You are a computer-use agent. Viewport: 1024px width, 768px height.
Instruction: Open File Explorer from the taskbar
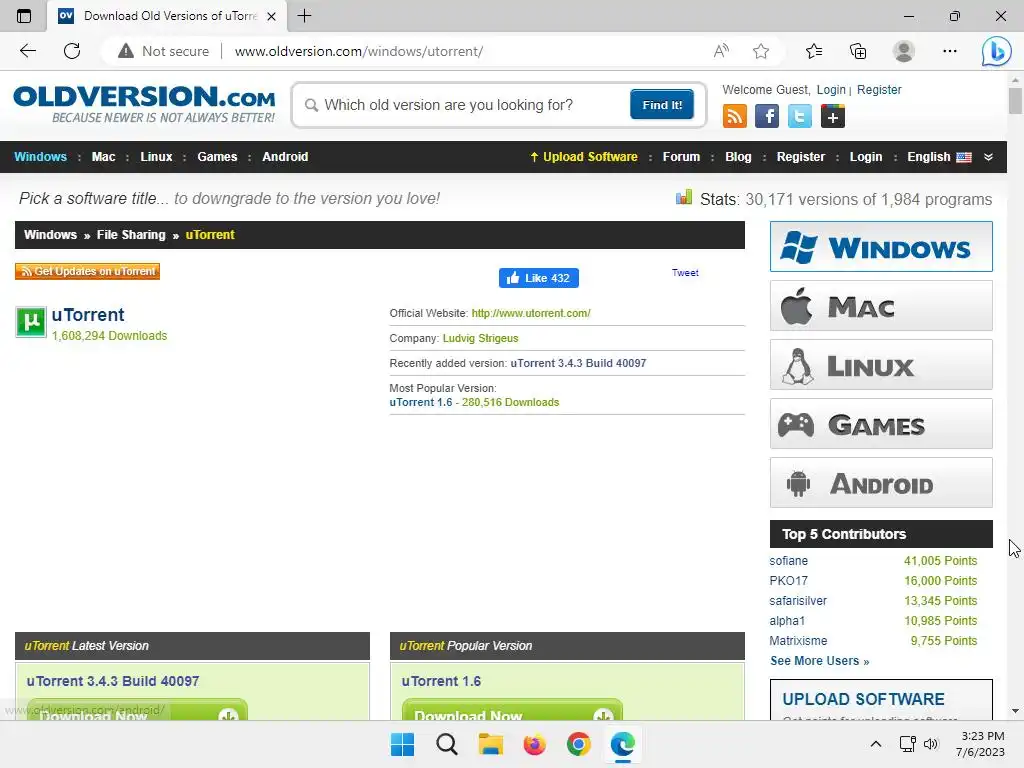[490, 744]
